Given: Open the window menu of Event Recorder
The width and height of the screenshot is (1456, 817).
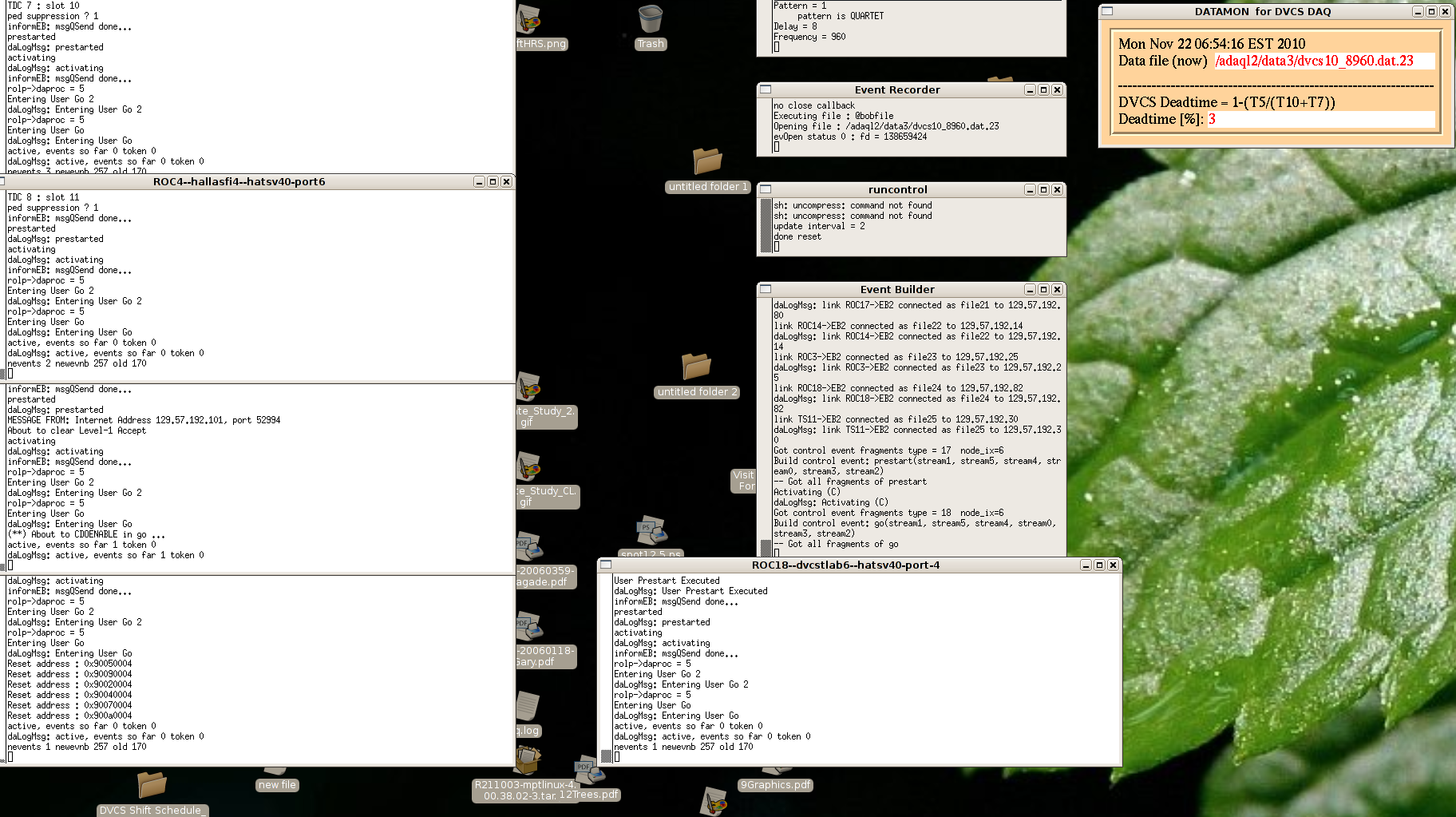Looking at the screenshot, I should tap(766, 89).
